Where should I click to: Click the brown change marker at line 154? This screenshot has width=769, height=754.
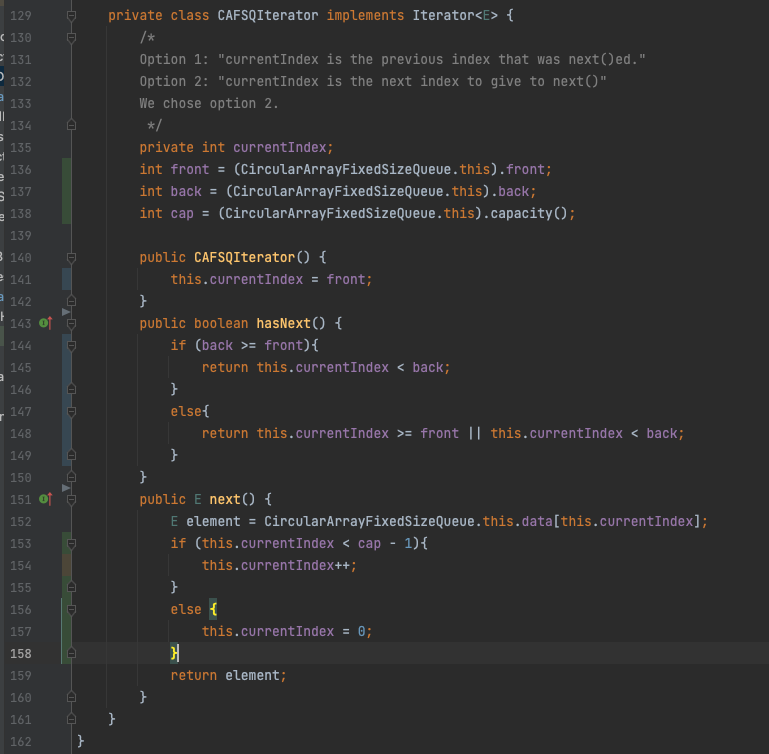pos(66,565)
